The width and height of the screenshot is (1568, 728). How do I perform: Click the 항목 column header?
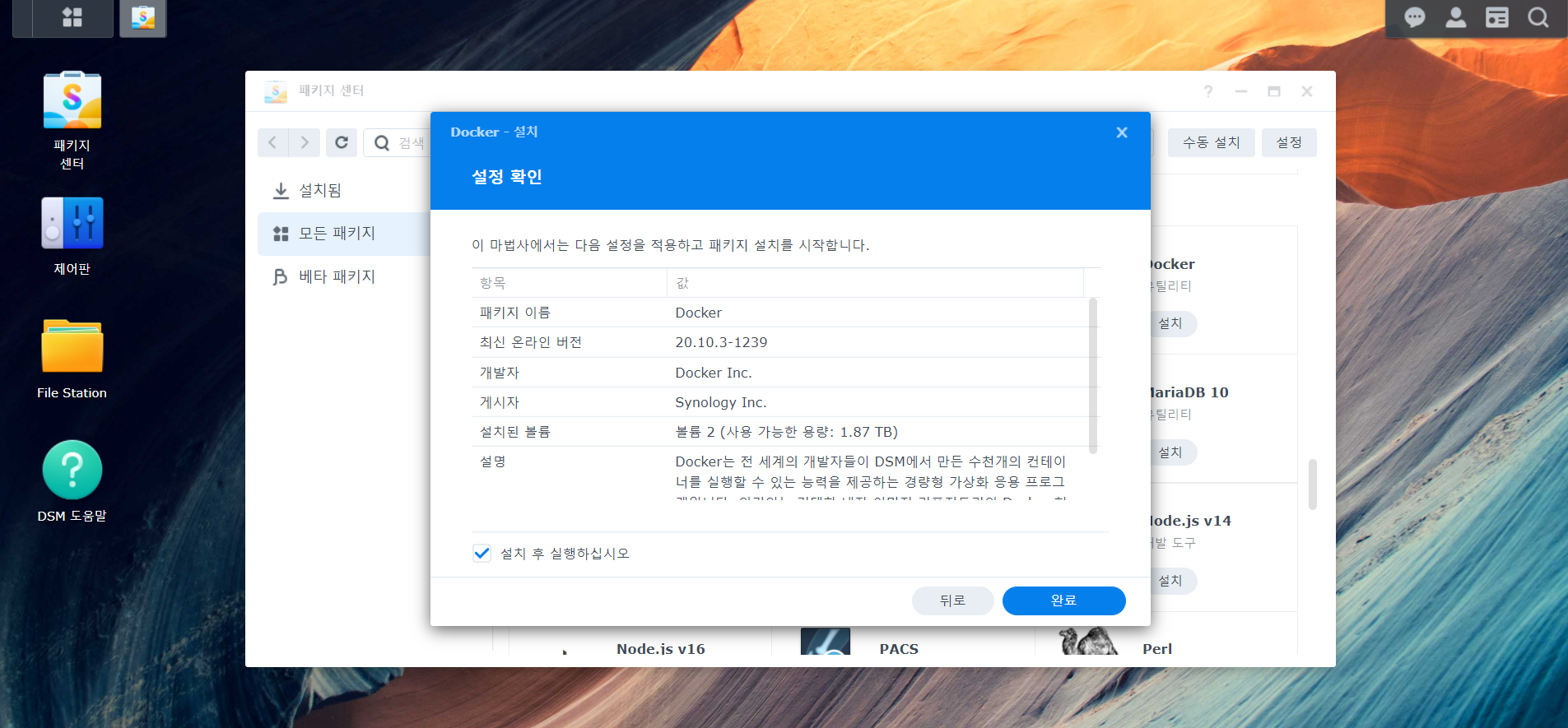pyautogui.click(x=570, y=283)
